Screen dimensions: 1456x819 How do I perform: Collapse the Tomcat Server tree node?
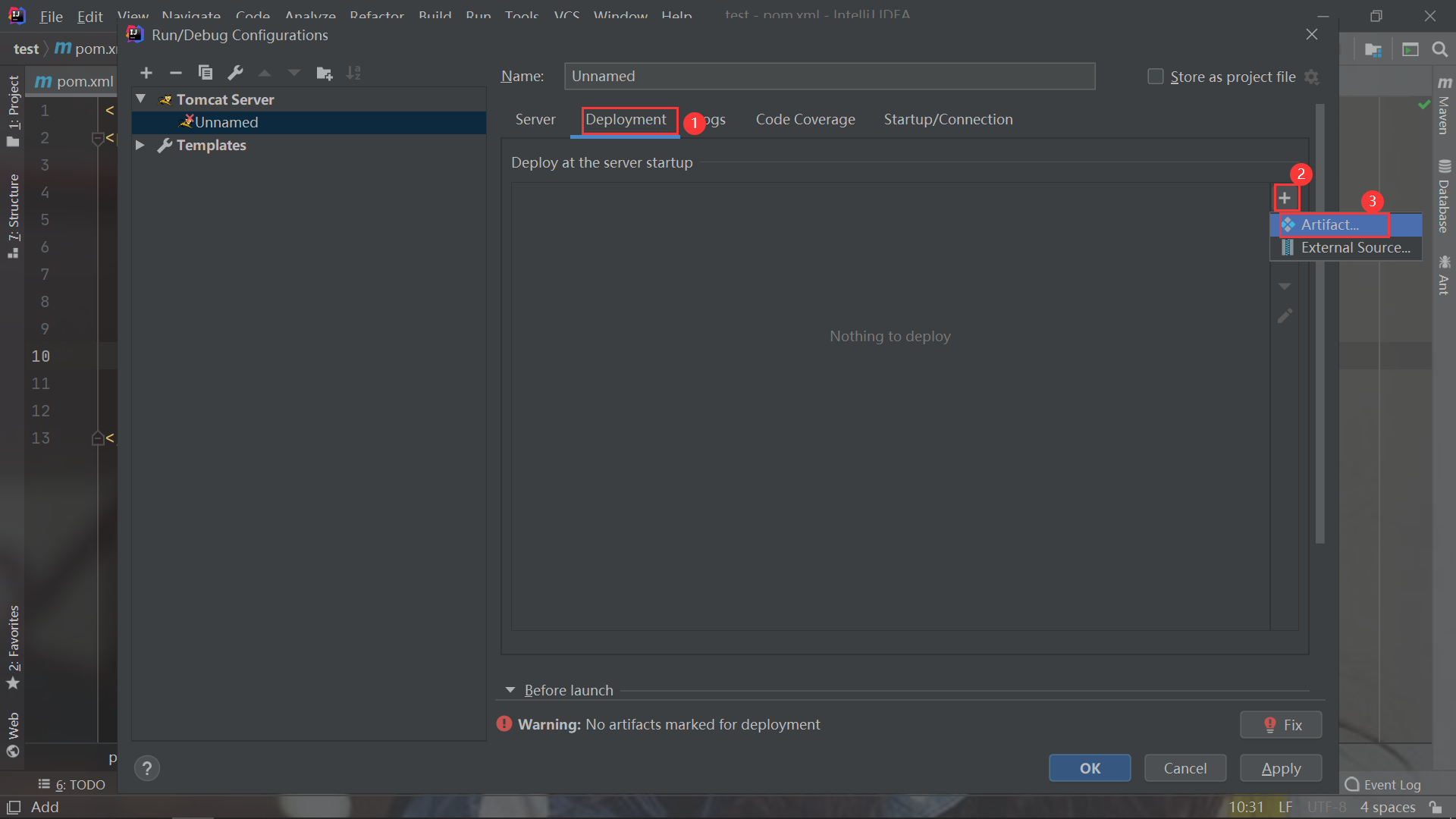[x=140, y=99]
